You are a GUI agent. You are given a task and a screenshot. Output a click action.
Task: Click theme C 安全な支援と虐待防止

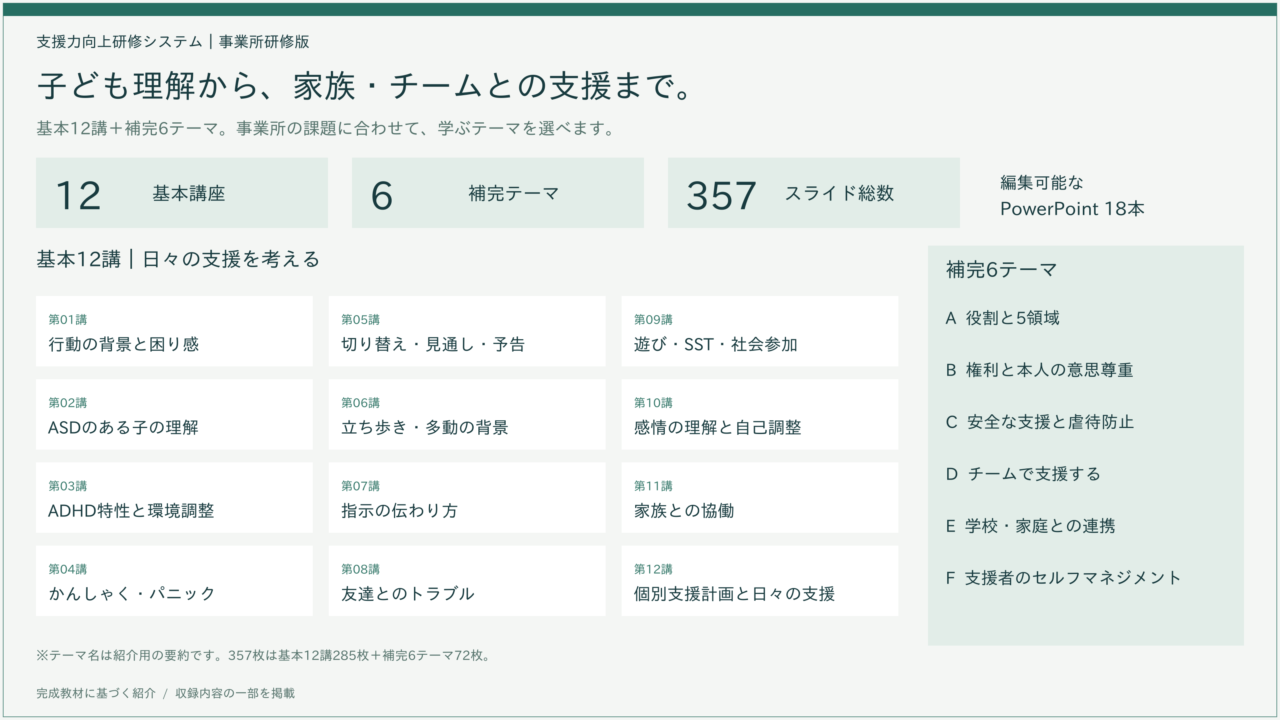[x=1040, y=422]
